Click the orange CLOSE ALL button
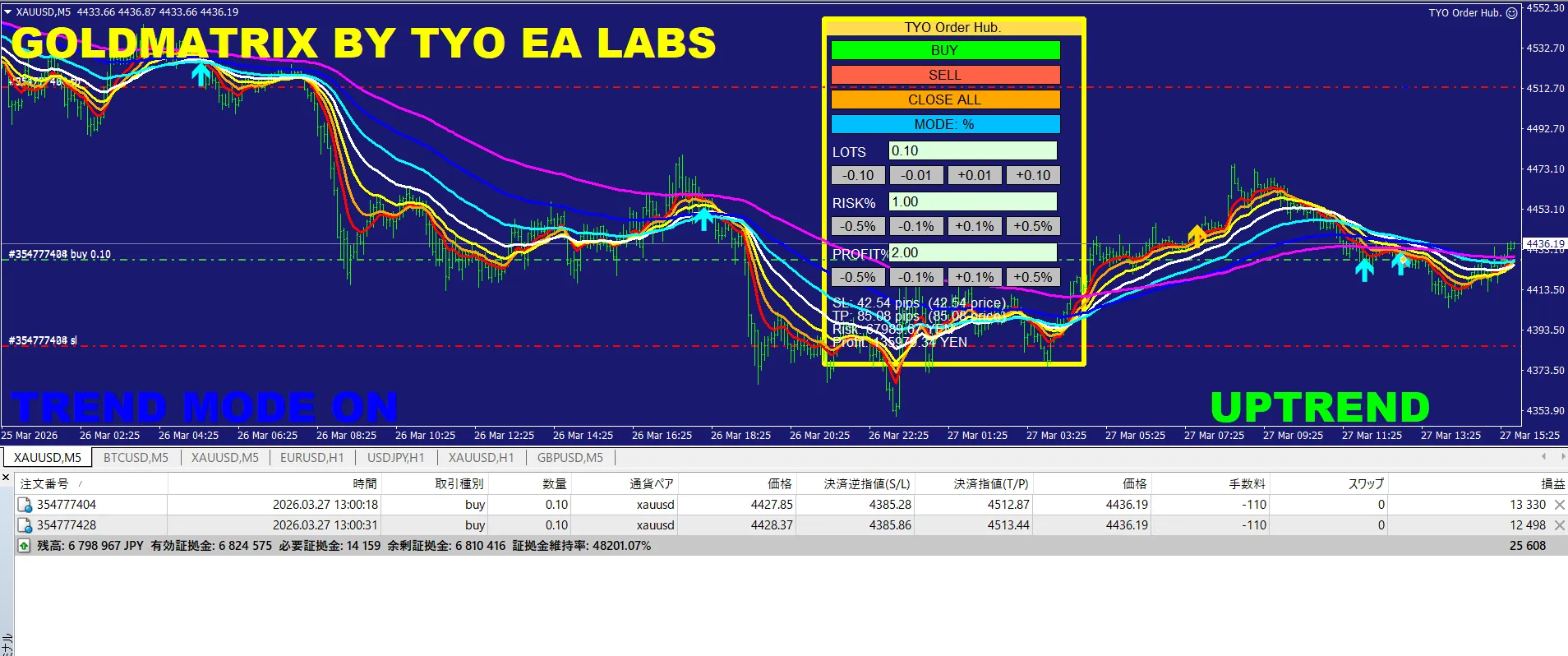Viewport: 1568px width, 656px height. 945,99
